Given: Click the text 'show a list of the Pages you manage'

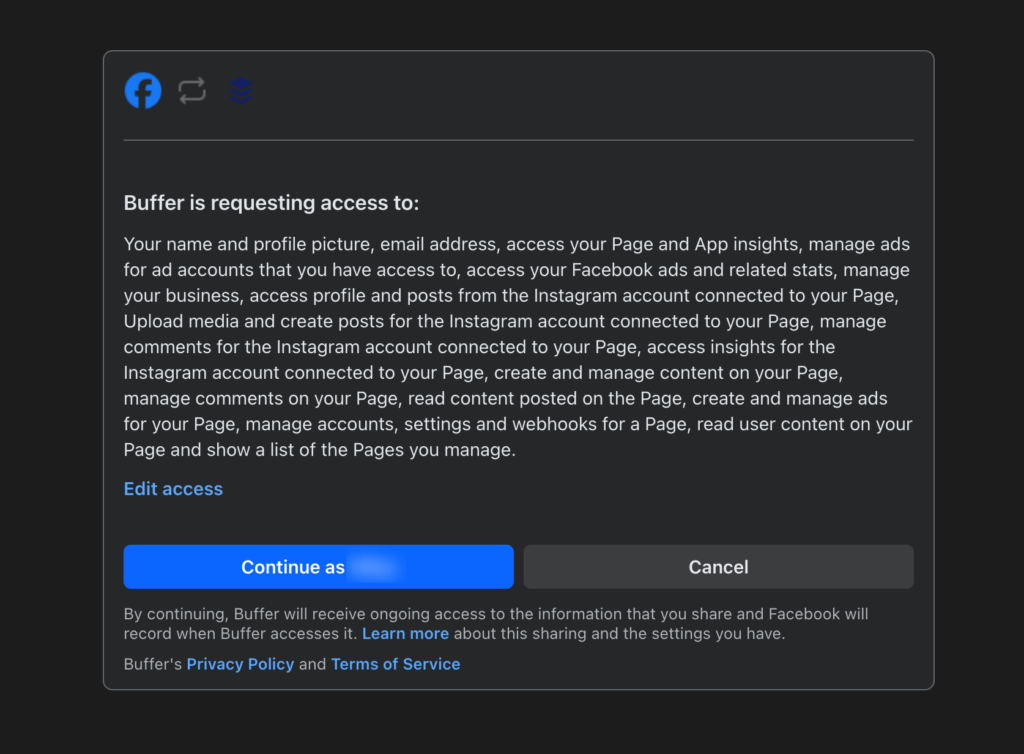Looking at the screenshot, I should pos(360,450).
